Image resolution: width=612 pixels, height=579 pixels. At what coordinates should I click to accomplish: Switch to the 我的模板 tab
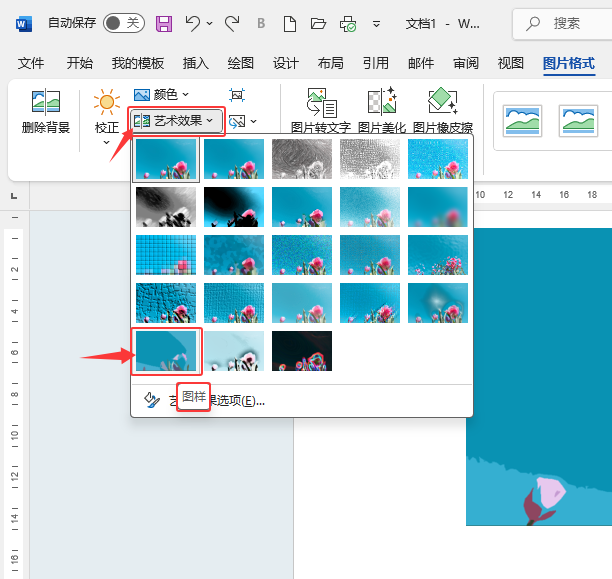click(x=138, y=63)
